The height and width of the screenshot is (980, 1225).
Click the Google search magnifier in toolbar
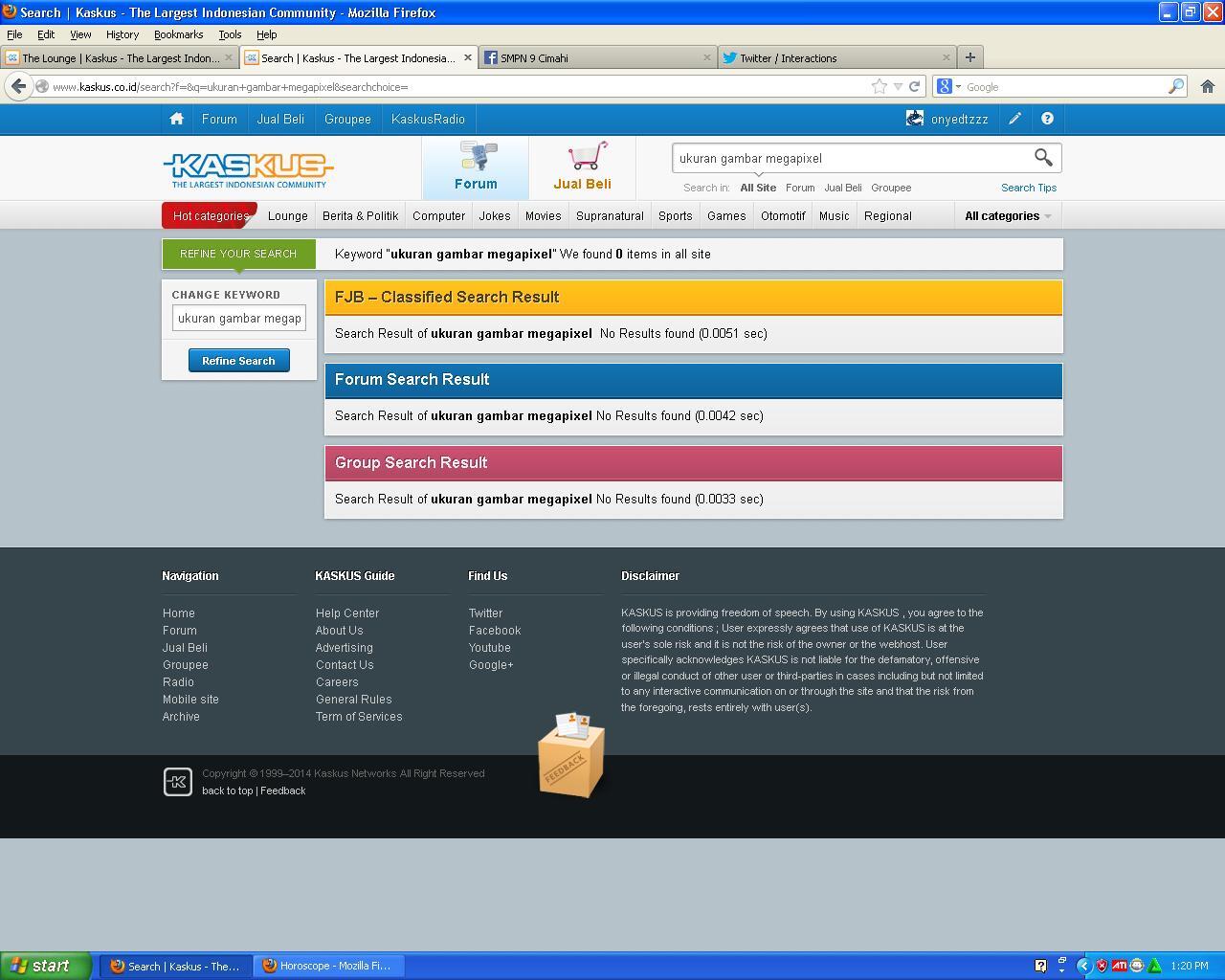point(1175,86)
